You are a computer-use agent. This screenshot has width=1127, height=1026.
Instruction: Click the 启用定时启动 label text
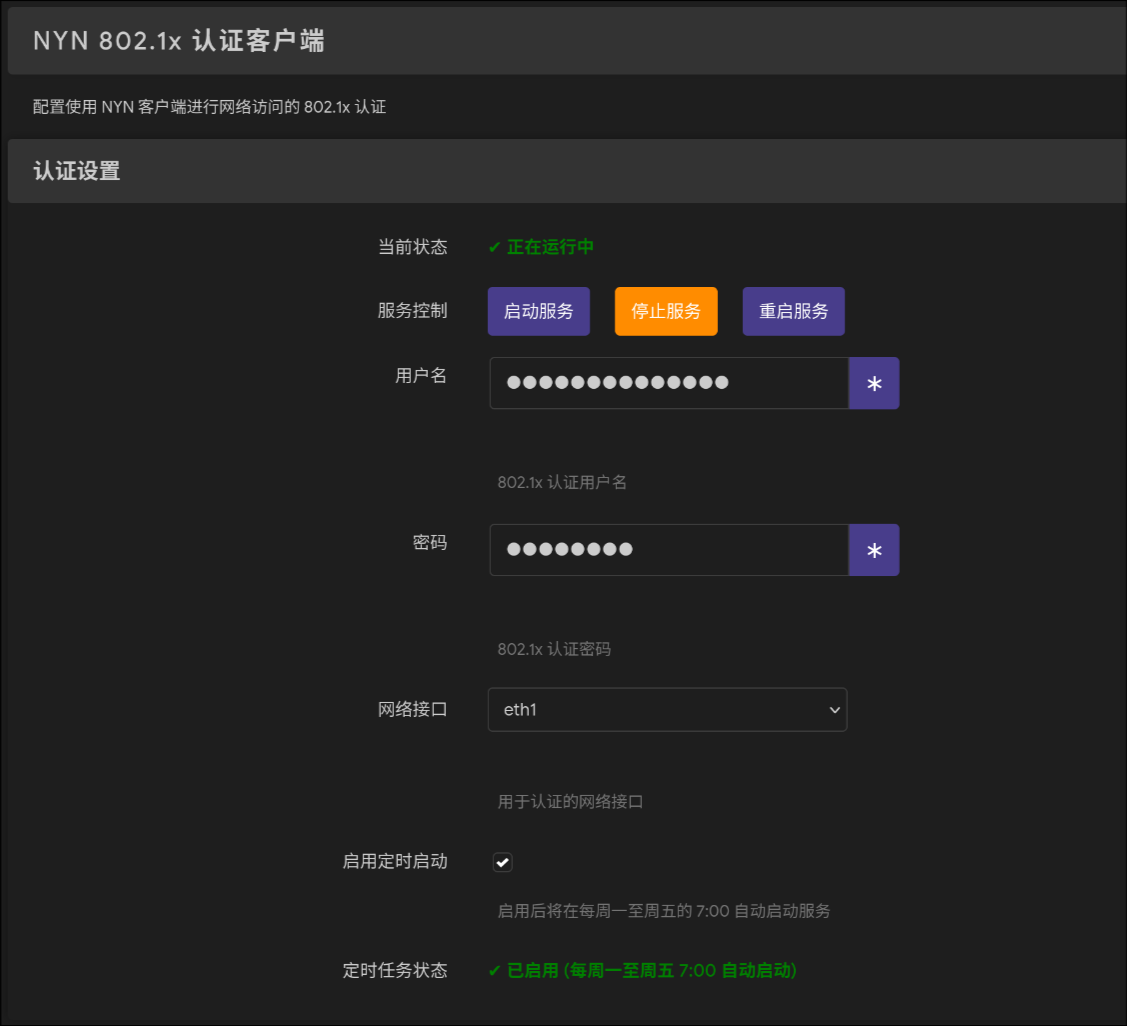(394, 861)
